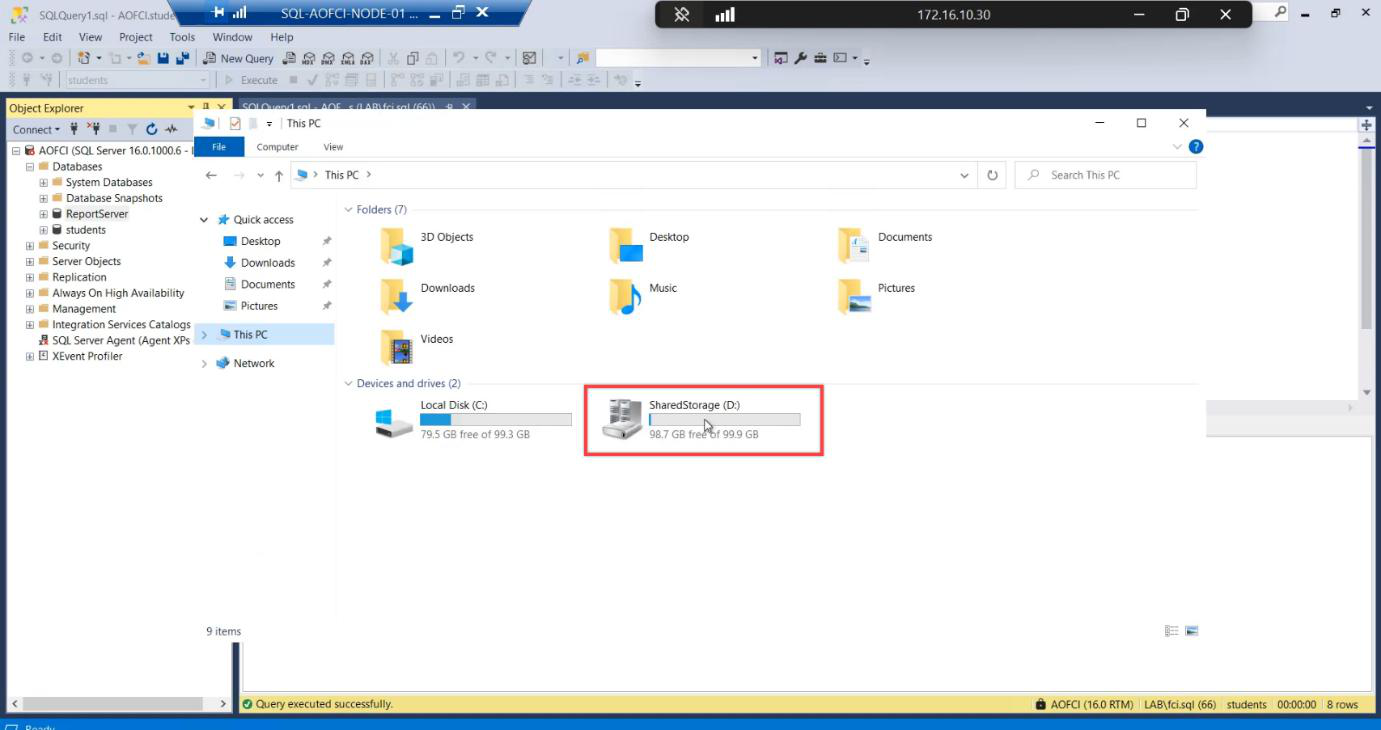Open the Window menu in SSMS
The height and width of the screenshot is (730, 1381).
point(232,37)
